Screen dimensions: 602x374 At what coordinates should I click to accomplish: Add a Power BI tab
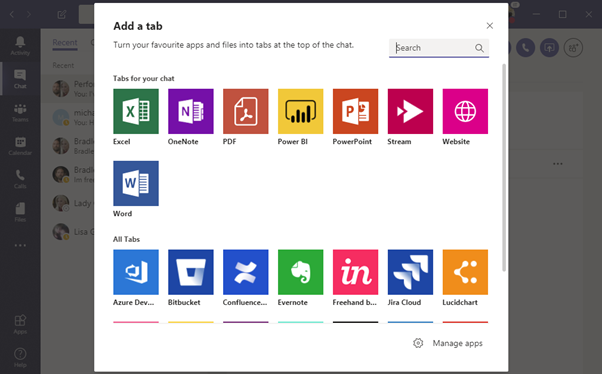tap(300, 111)
